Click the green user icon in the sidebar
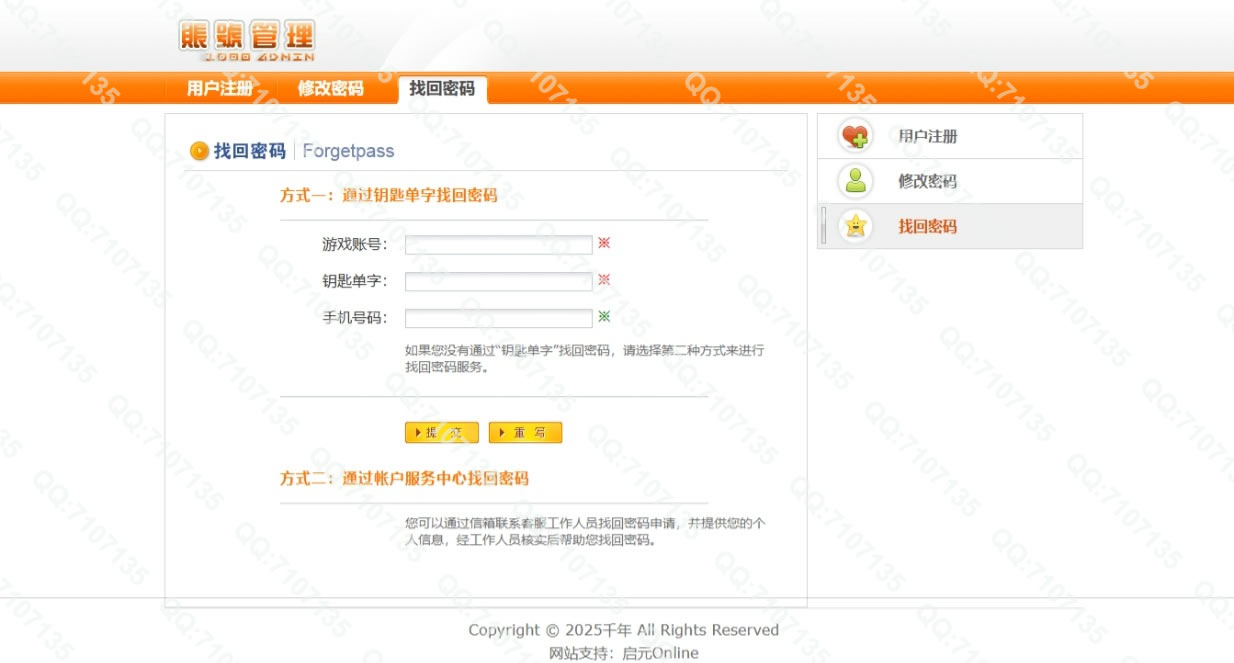This screenshot has width=1234, height=663. click(855, 181)
